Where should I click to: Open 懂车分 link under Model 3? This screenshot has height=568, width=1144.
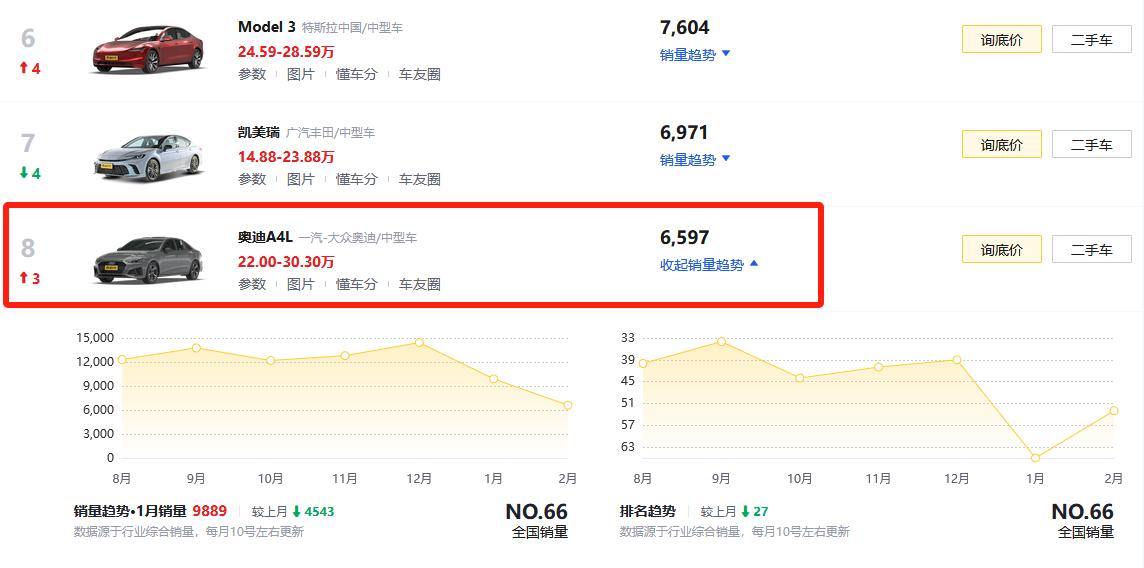356,74
